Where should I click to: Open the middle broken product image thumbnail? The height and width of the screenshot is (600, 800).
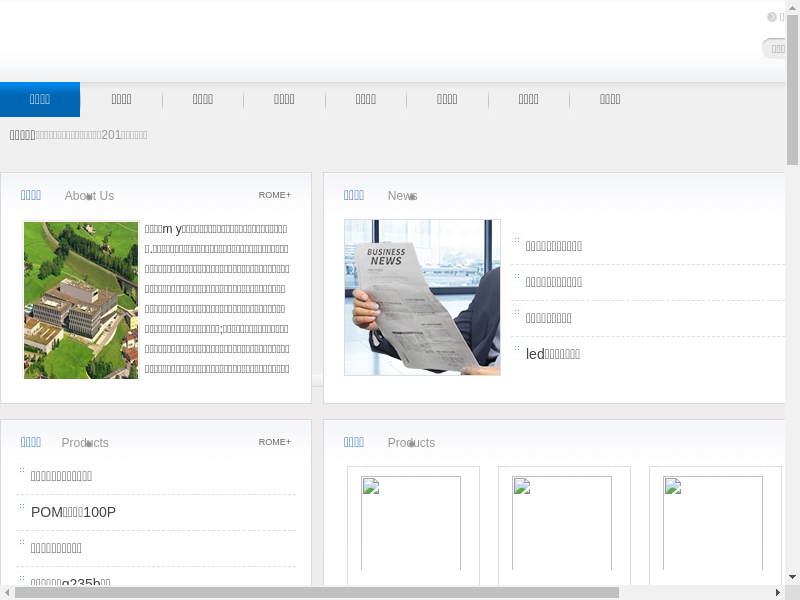pyautogui.click(x=562, y=523)
